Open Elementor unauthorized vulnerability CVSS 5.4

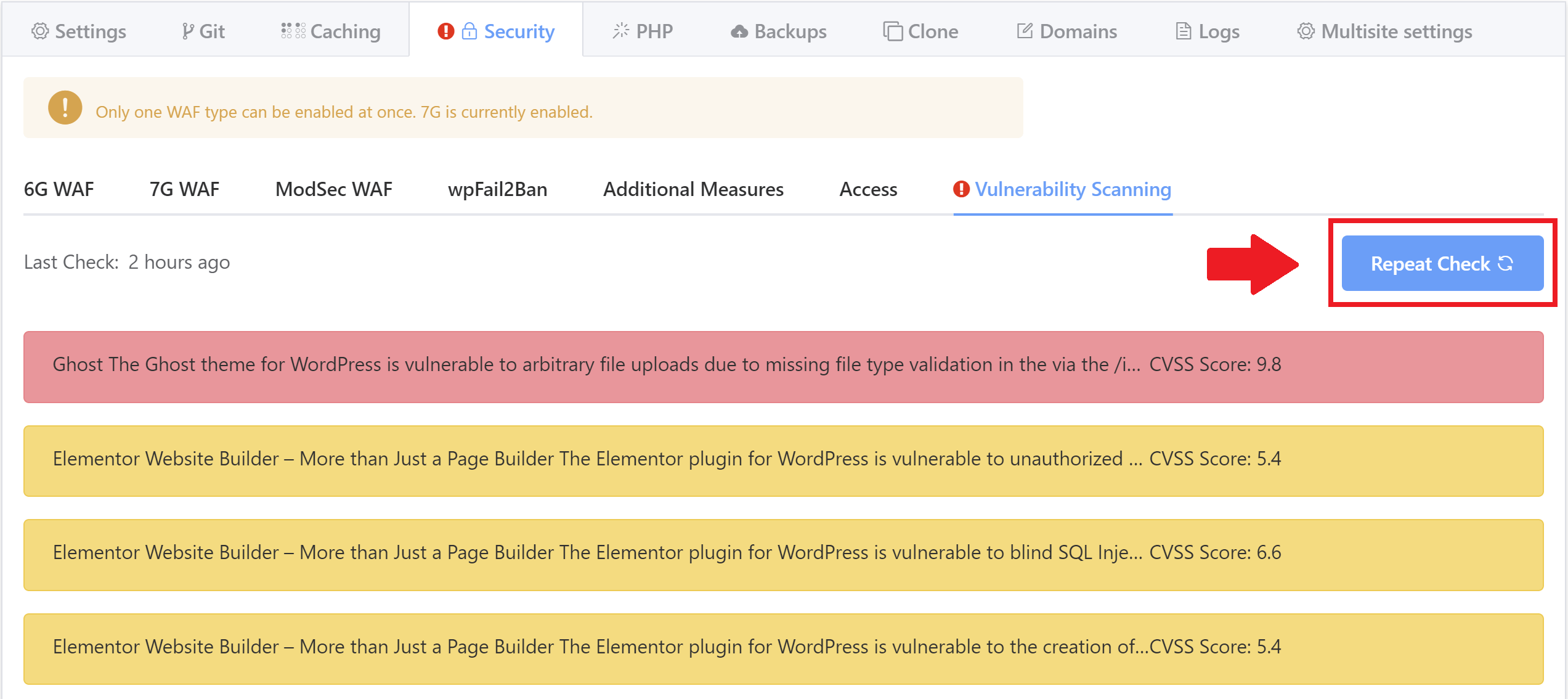784,461
